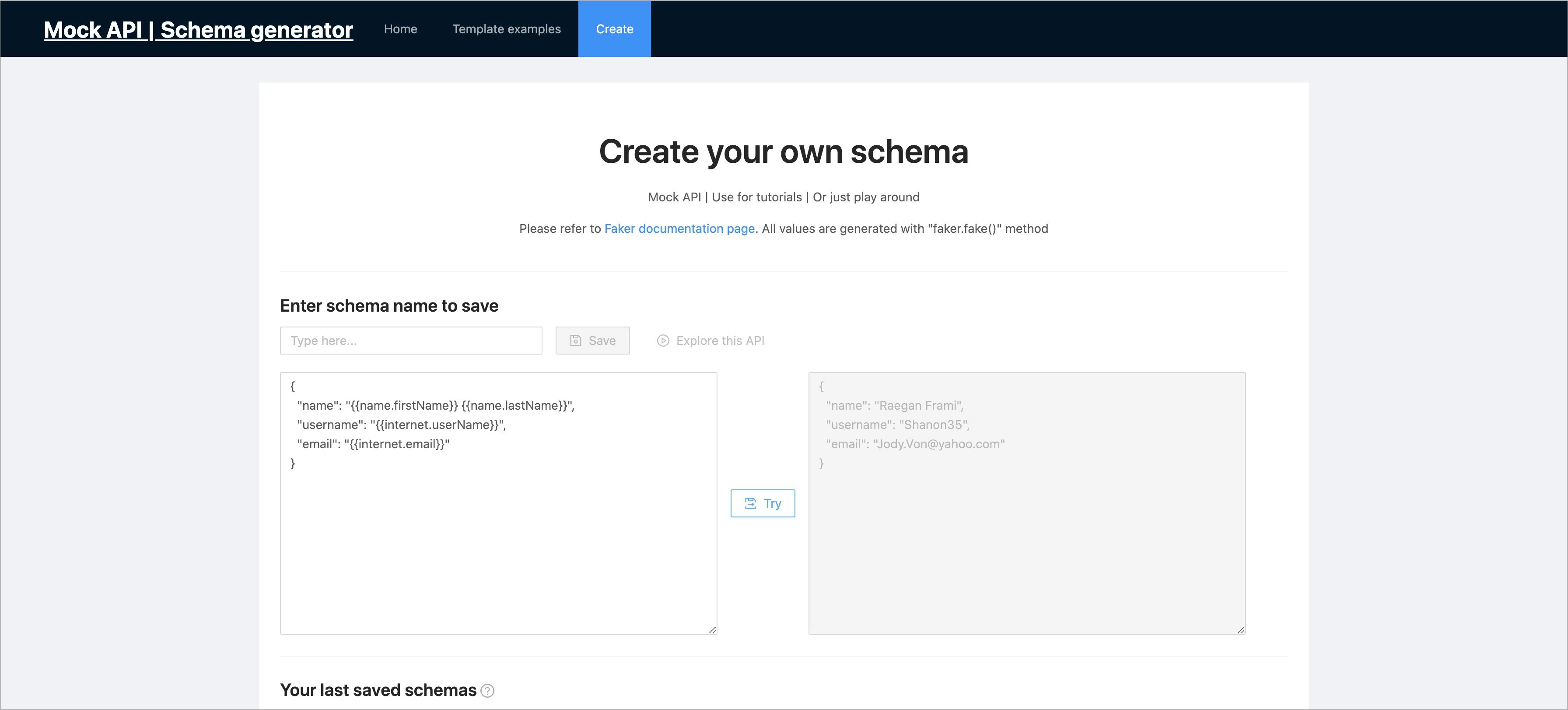Click the Explore this API button

tap(710, 341)
